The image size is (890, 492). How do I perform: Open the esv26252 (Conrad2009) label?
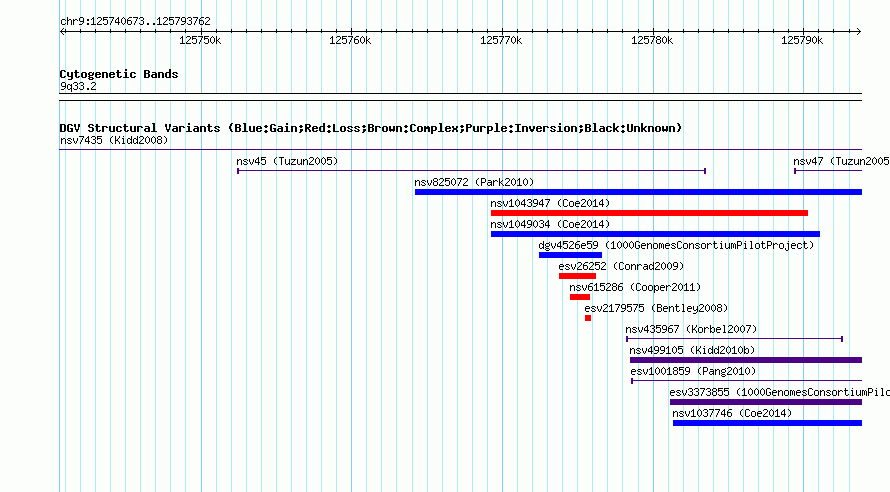click(x=621, y=266)
